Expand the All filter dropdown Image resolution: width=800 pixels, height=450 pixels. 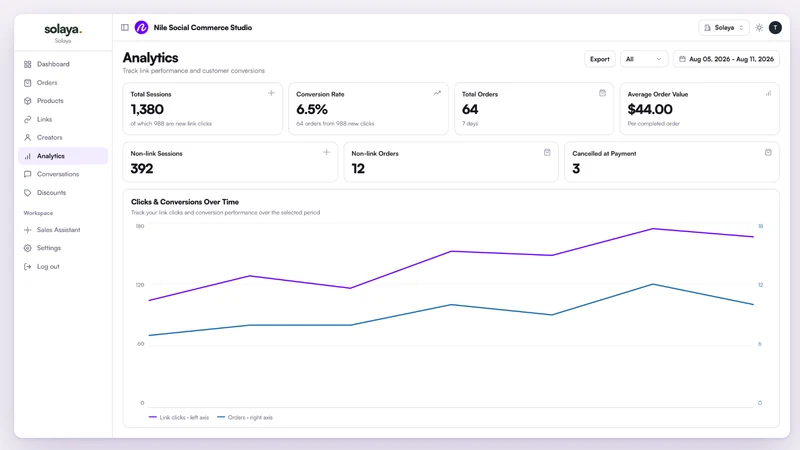[643, 59]
